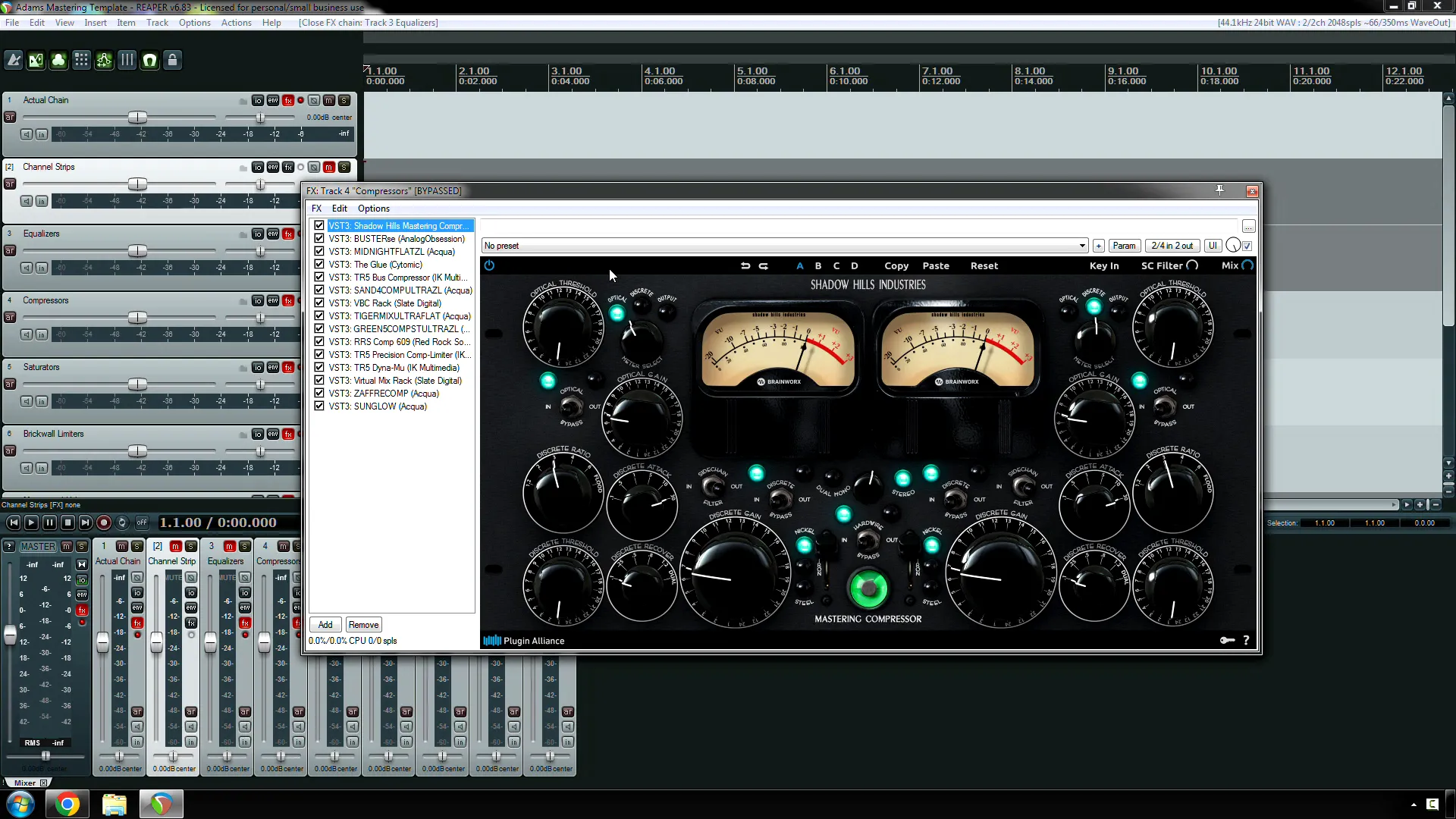The height and width of the screenshot is (819, 1456).
Task: Click Copy in the plugin toolbar
Action: [x=896, y=265]
